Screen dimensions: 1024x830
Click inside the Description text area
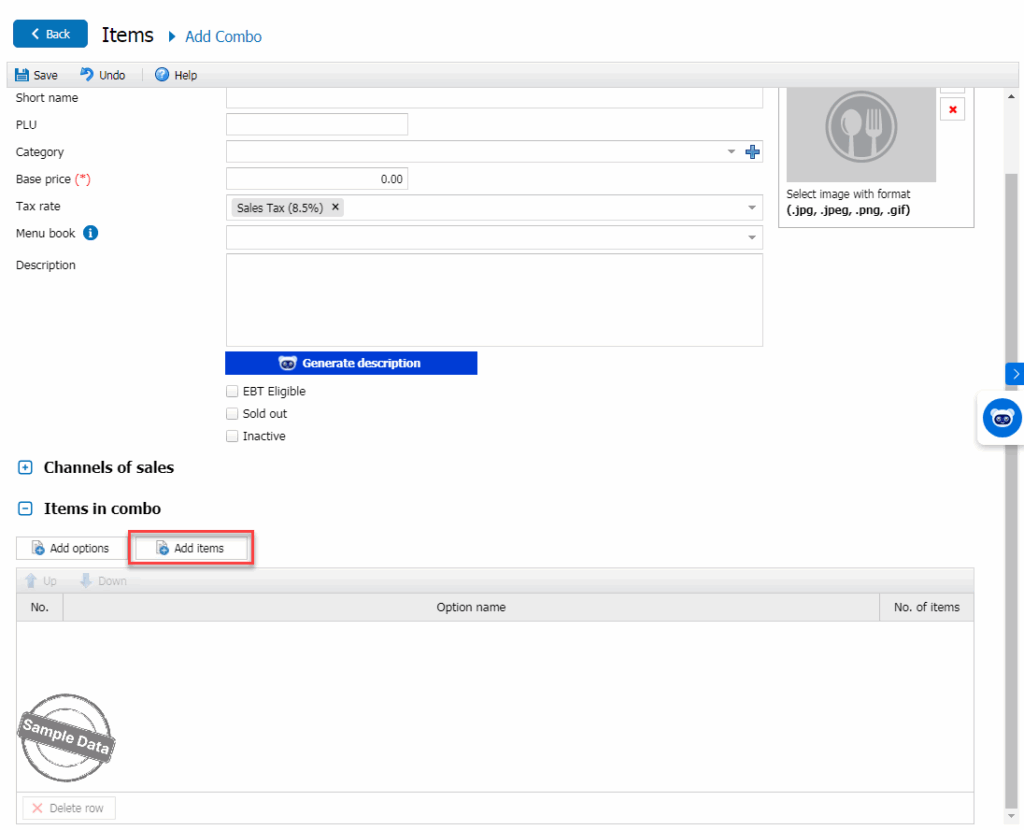(x=494, y=300)
